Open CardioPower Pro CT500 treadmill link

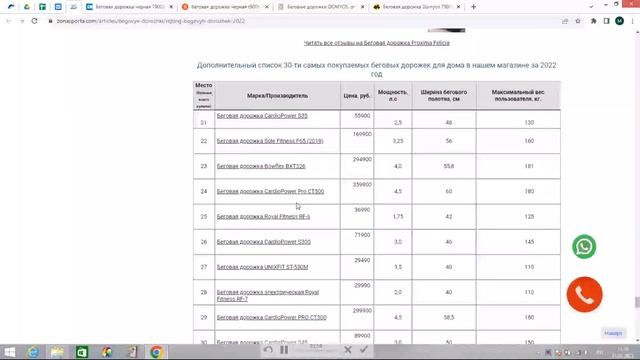click(270, 191)
